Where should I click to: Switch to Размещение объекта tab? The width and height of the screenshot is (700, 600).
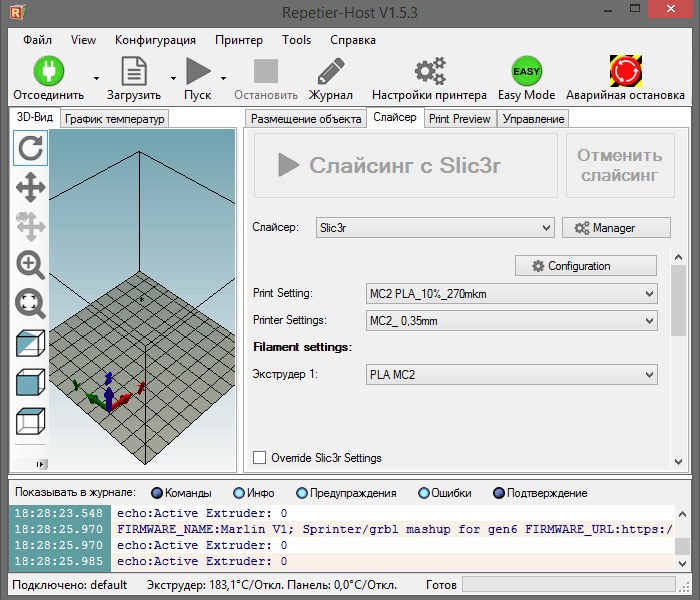(306, 119)
